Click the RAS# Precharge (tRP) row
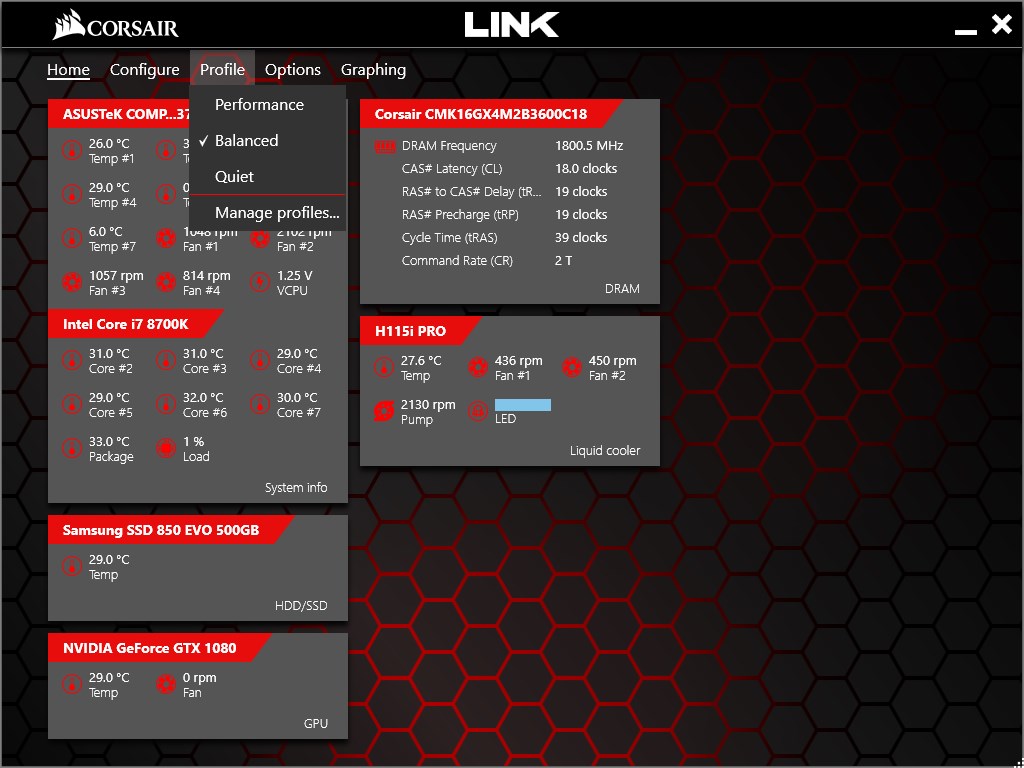This screenshot has width=1024, height=768. coord(504,214)
